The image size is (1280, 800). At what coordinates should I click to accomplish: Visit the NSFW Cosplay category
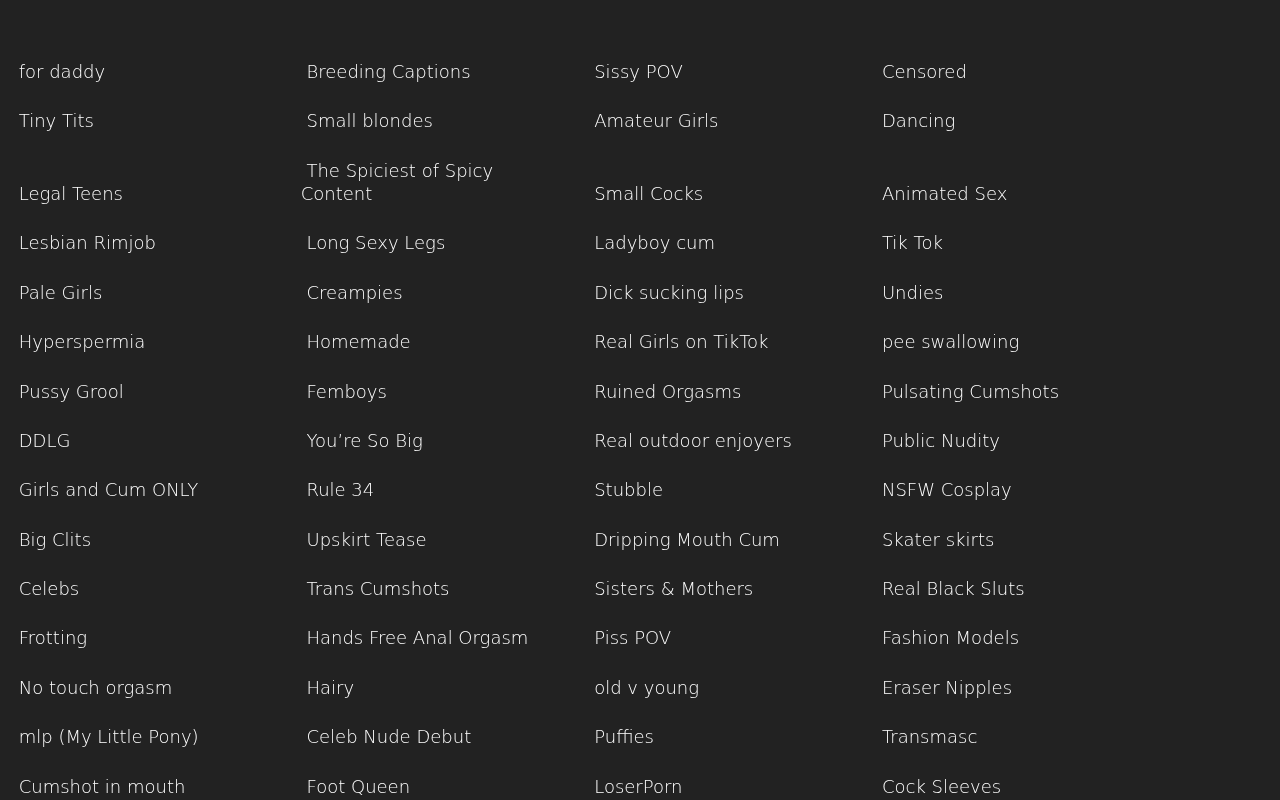pos(946,490)
